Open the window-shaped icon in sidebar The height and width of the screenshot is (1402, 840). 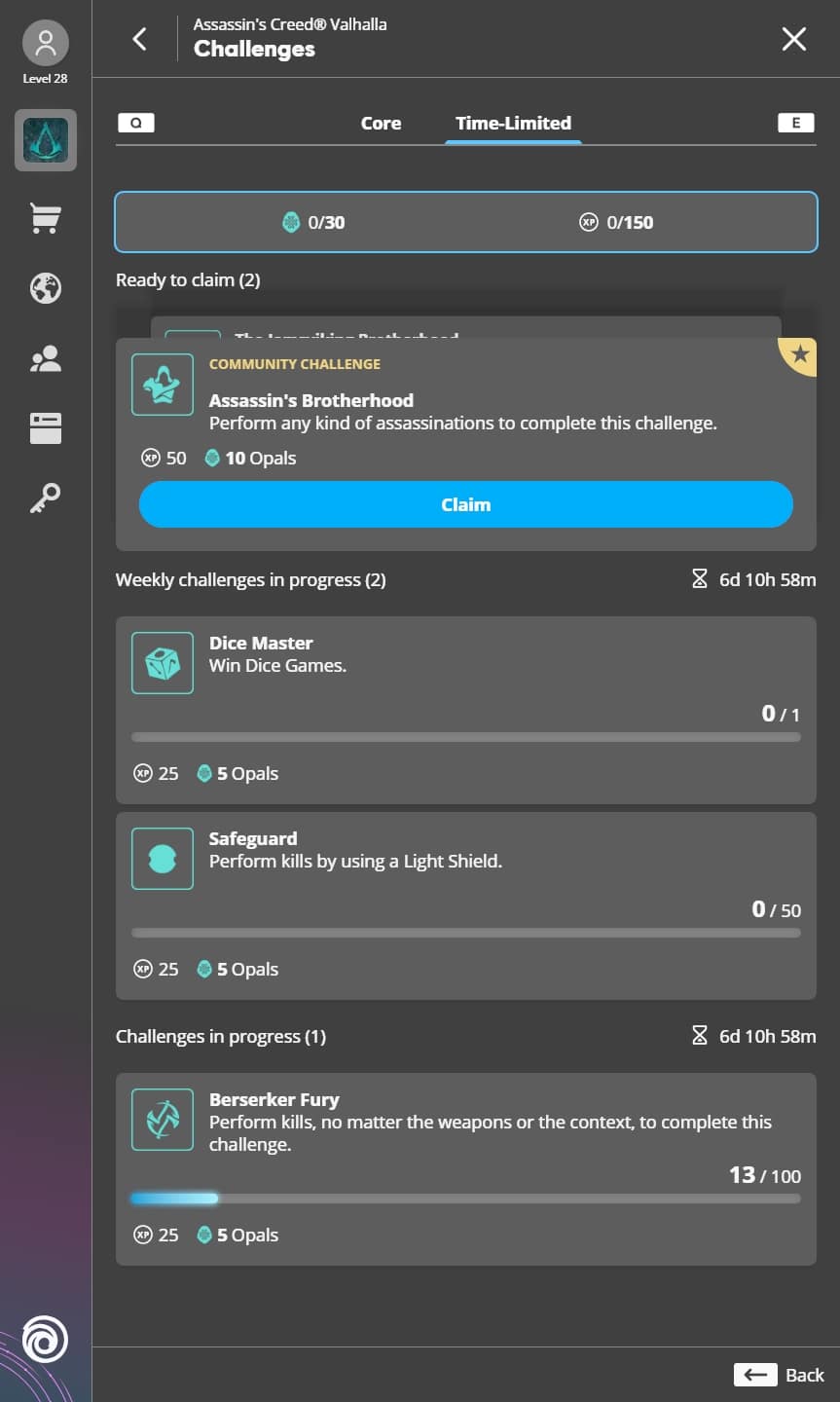pos(46,428)
